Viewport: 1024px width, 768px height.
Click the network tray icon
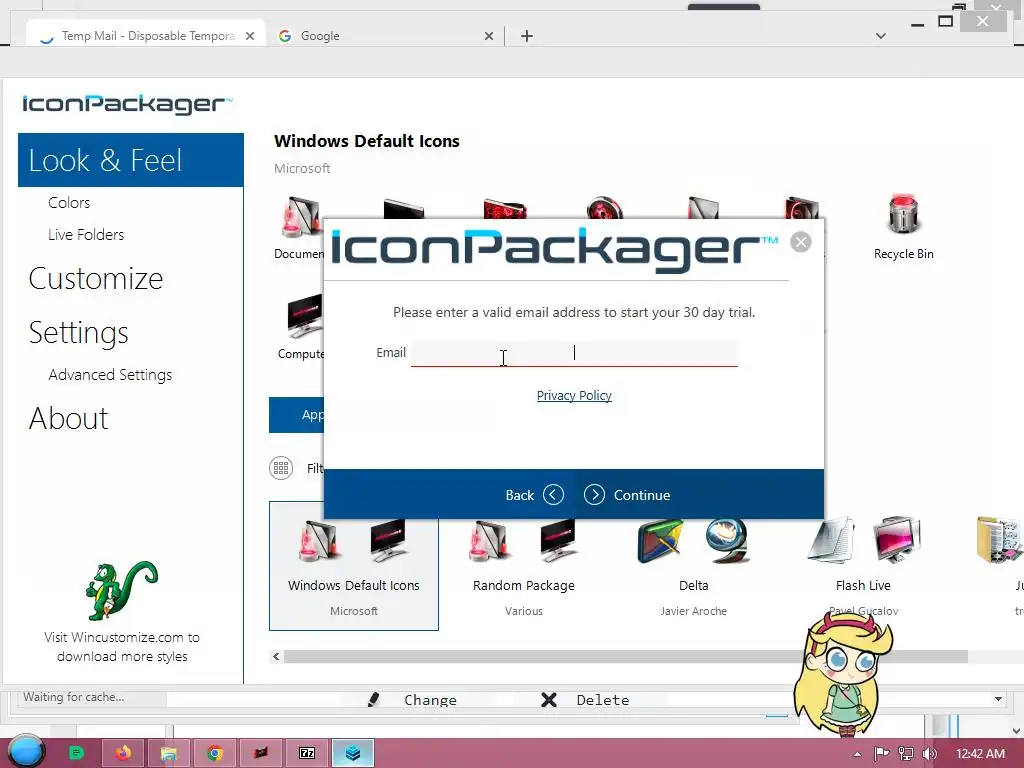906,754
